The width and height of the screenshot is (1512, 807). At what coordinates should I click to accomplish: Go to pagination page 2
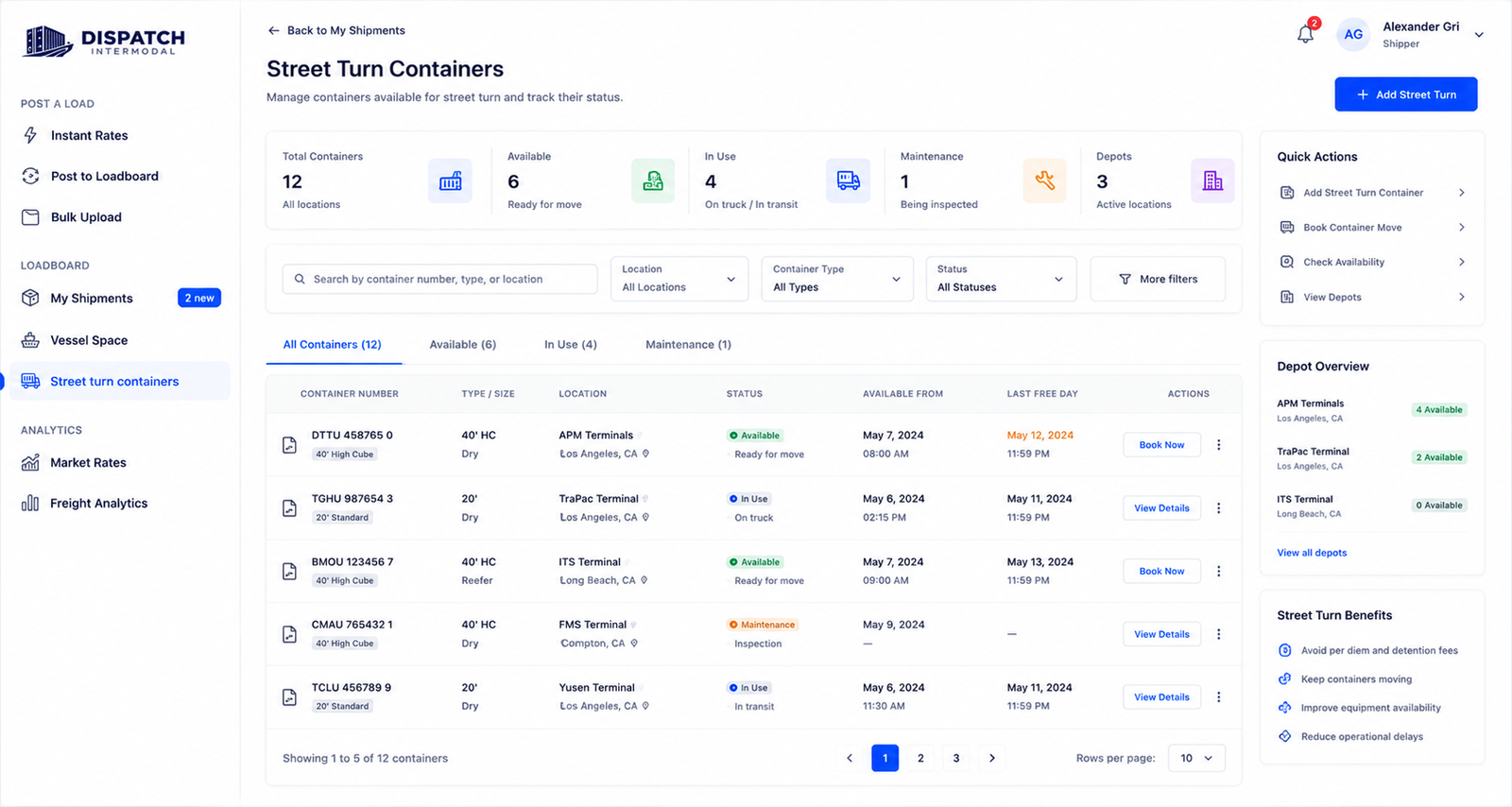920,758
